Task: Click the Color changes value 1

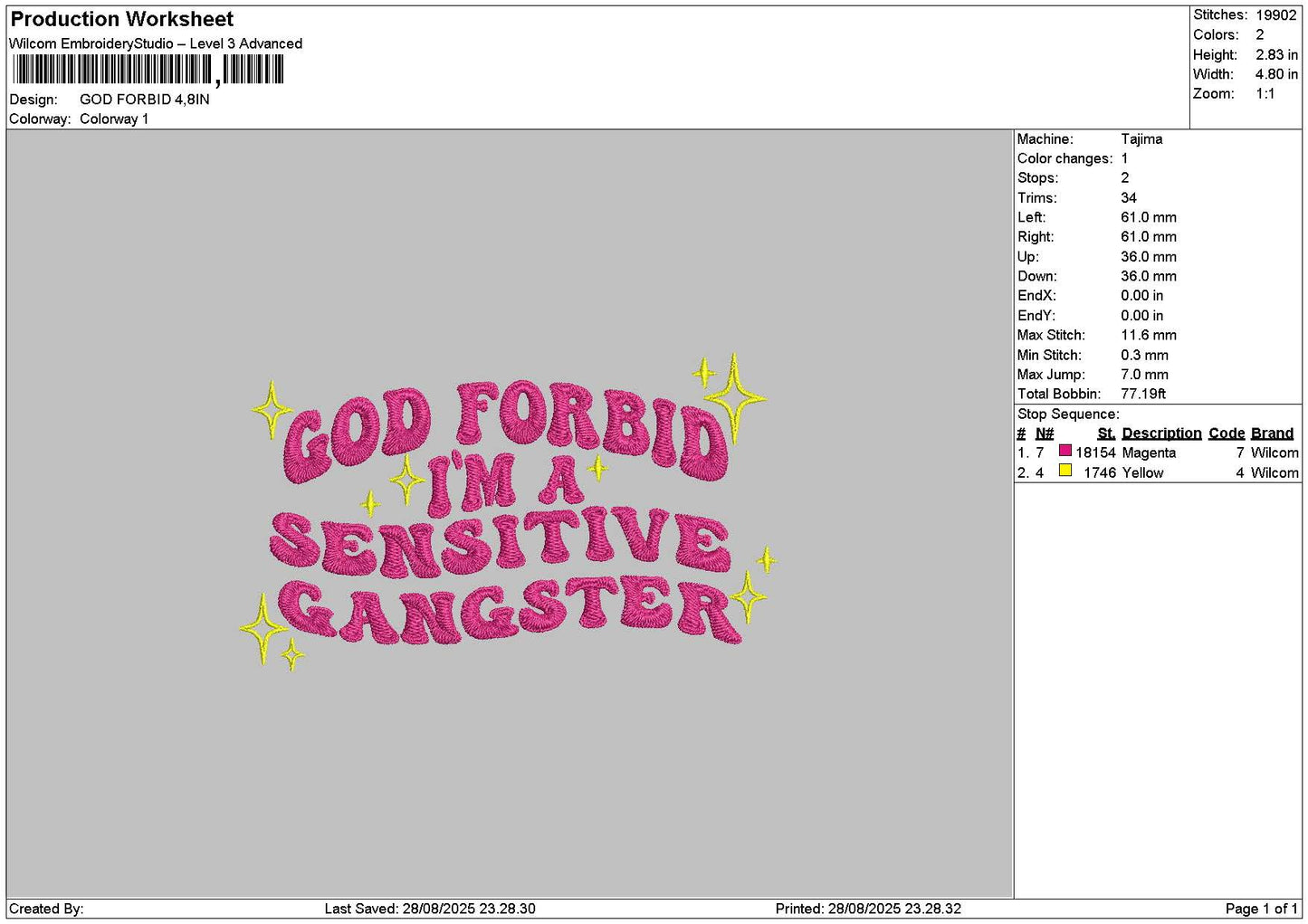Action: click(1125, 158)
